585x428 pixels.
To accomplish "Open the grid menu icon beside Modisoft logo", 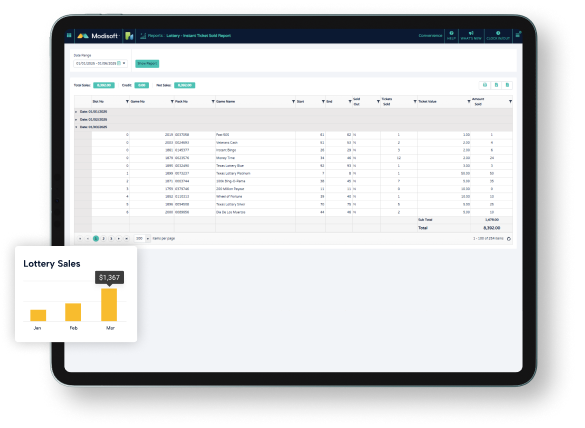I will pos(69,35).
